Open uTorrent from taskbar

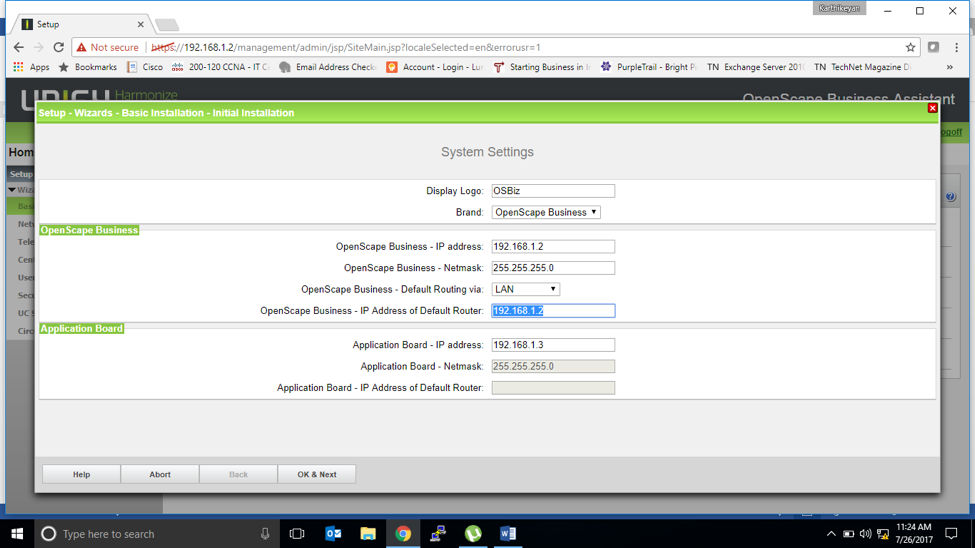[x=473, y=534]
